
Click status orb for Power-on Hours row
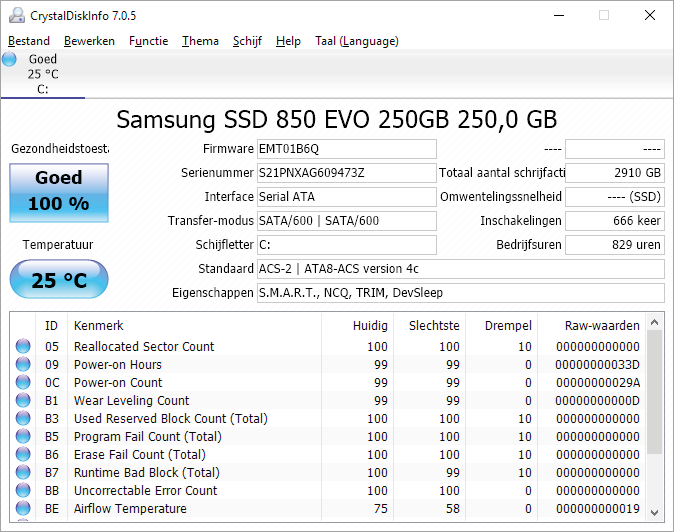tap(23, 364)
